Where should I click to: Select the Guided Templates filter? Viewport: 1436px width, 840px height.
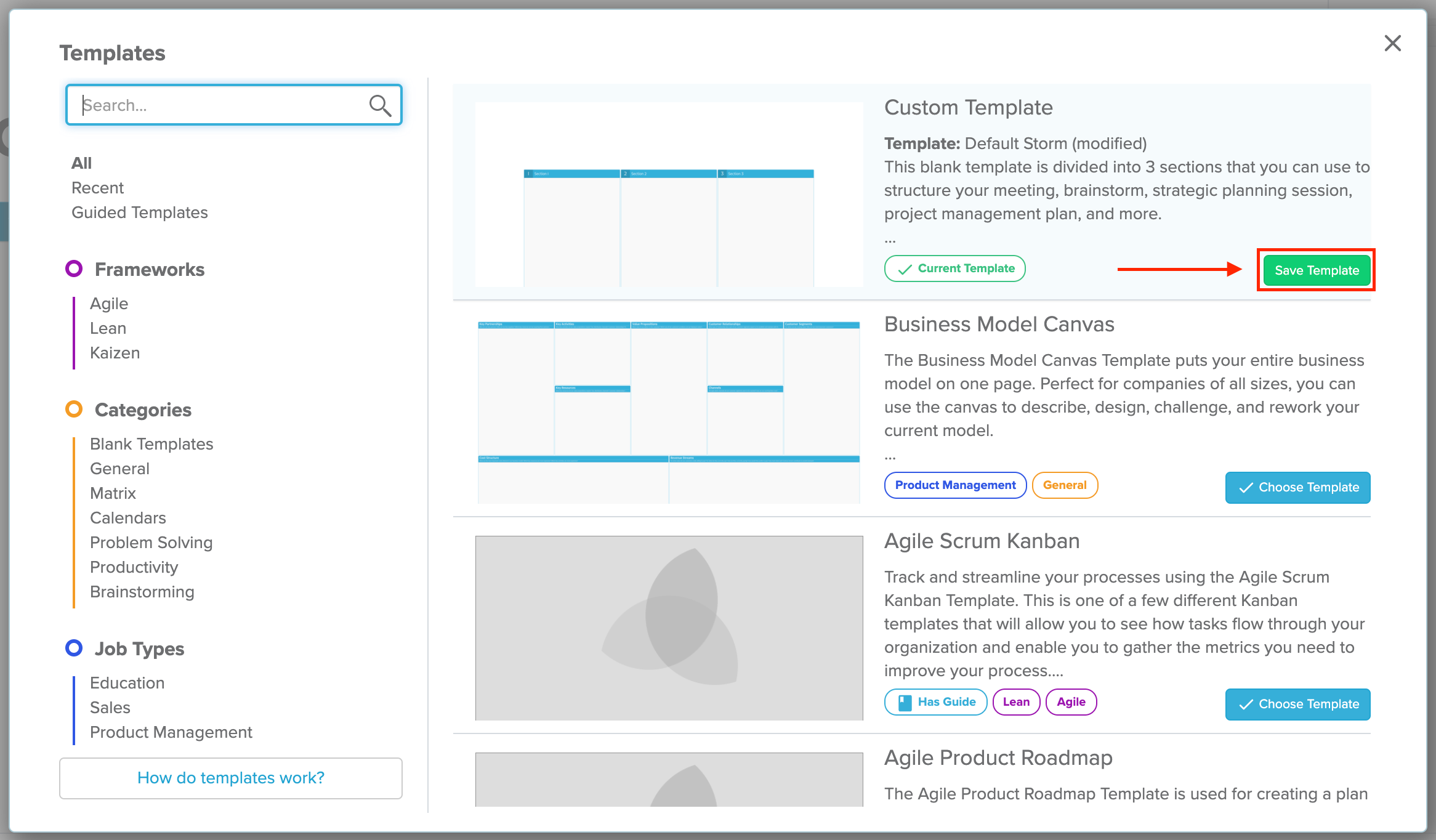pos(140,212)
